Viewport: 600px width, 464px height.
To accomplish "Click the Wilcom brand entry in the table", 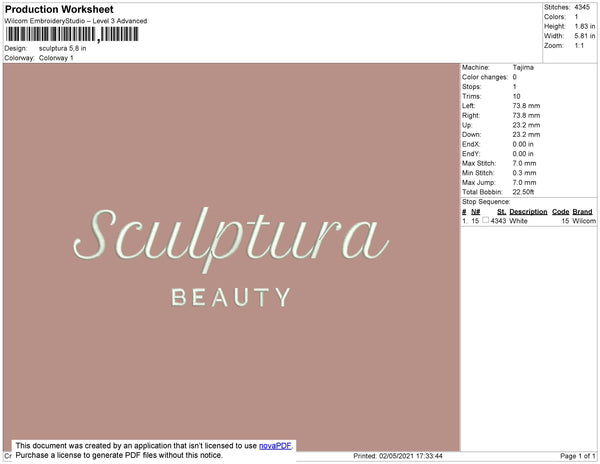I will tap(584, 221).
